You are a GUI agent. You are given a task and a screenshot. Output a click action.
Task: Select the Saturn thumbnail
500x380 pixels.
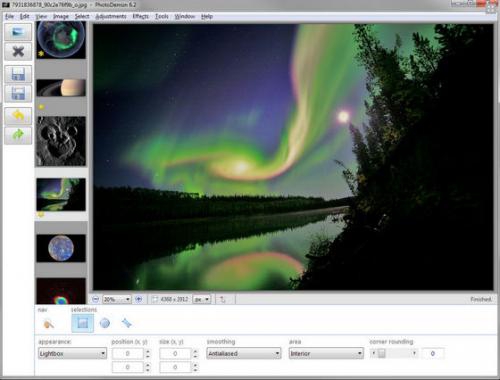pos(61,88)
